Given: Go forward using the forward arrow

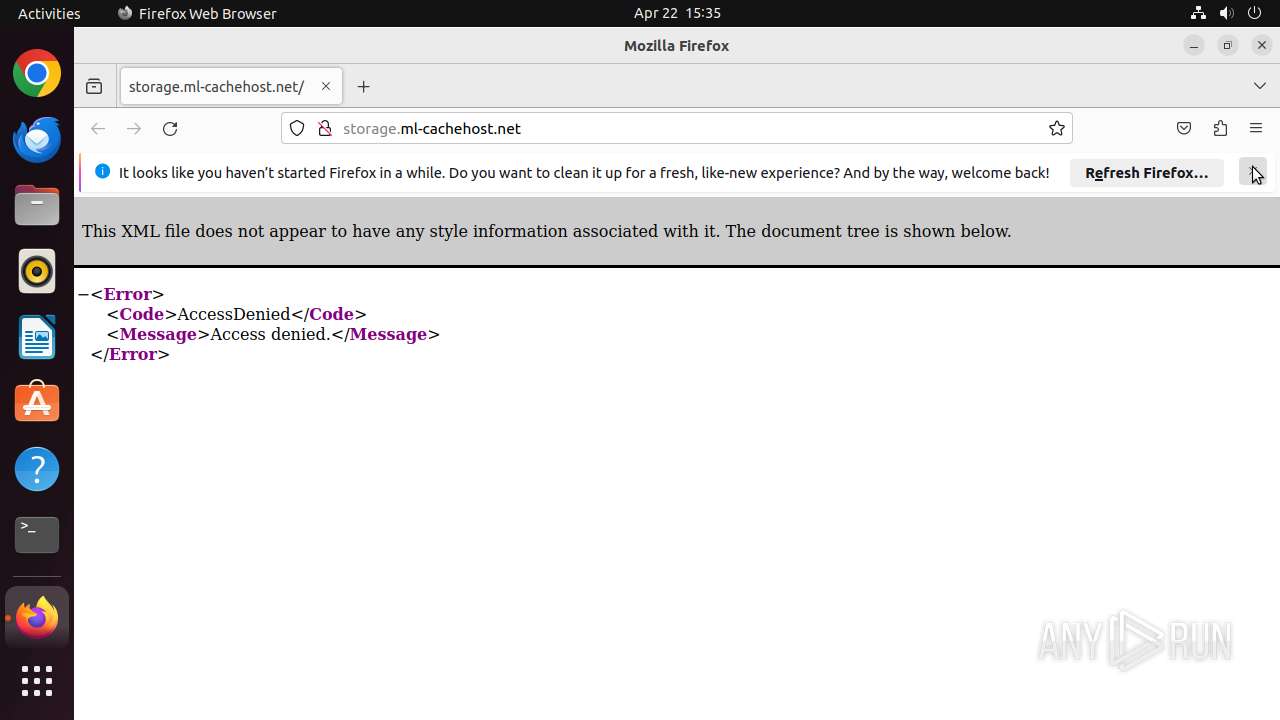Looking at the screenshot, I should [134, 128].
